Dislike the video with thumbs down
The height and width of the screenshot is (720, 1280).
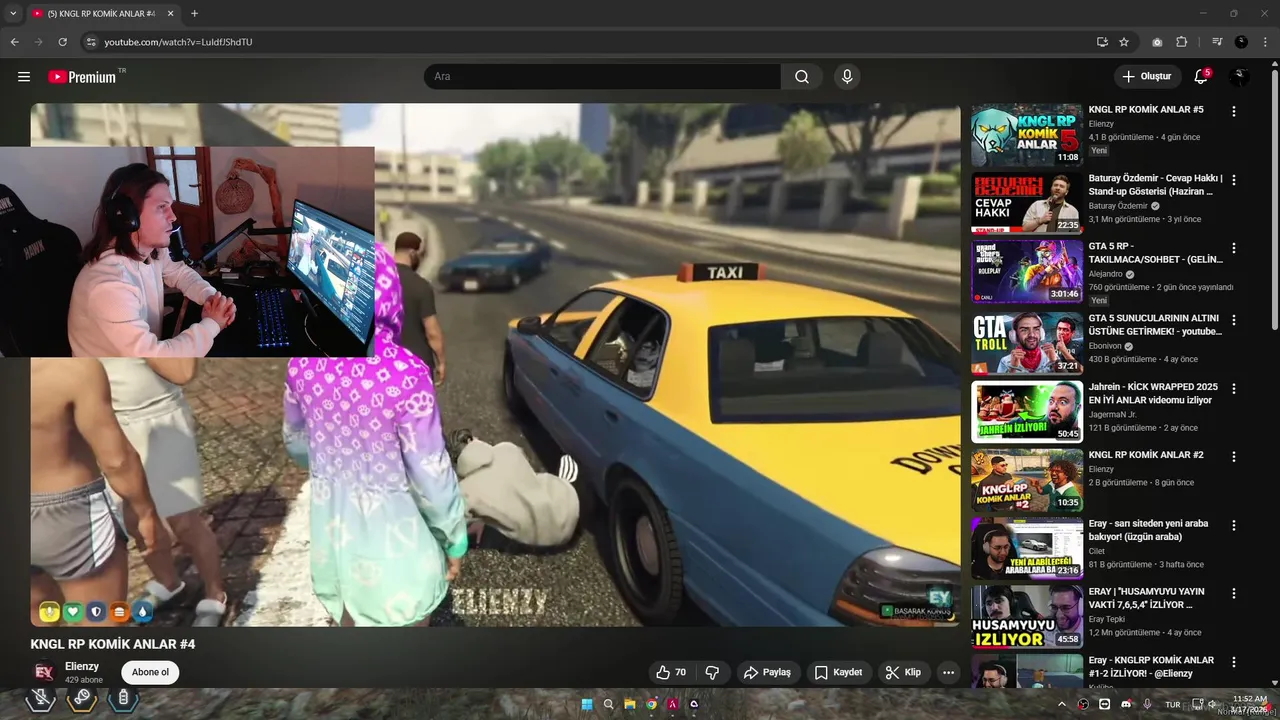coord(713,672)
